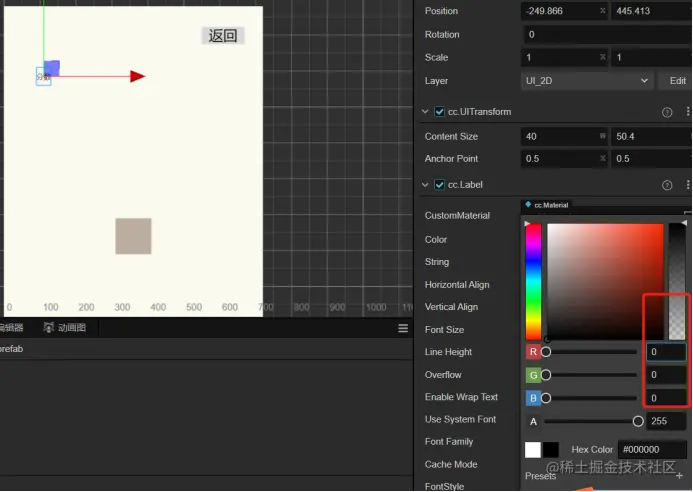Click the Horizontal Align property label

click(x=457, y=285)
